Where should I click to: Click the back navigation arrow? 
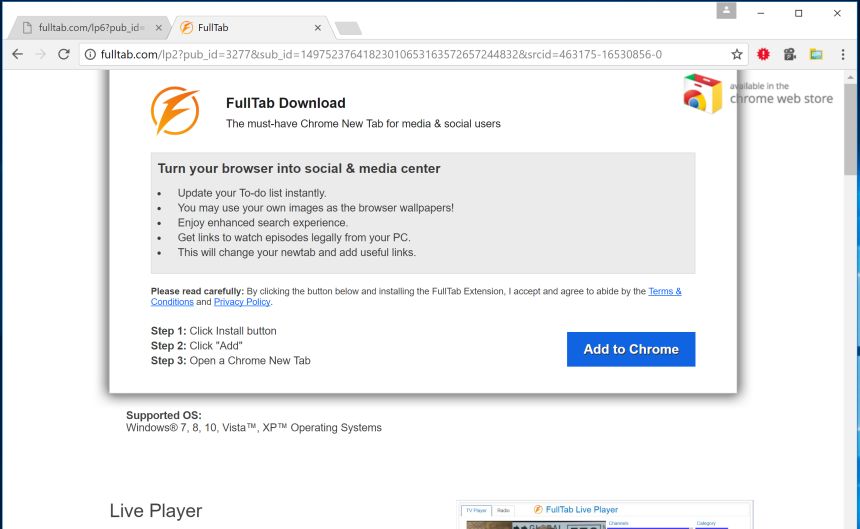(x=17, y=54)
